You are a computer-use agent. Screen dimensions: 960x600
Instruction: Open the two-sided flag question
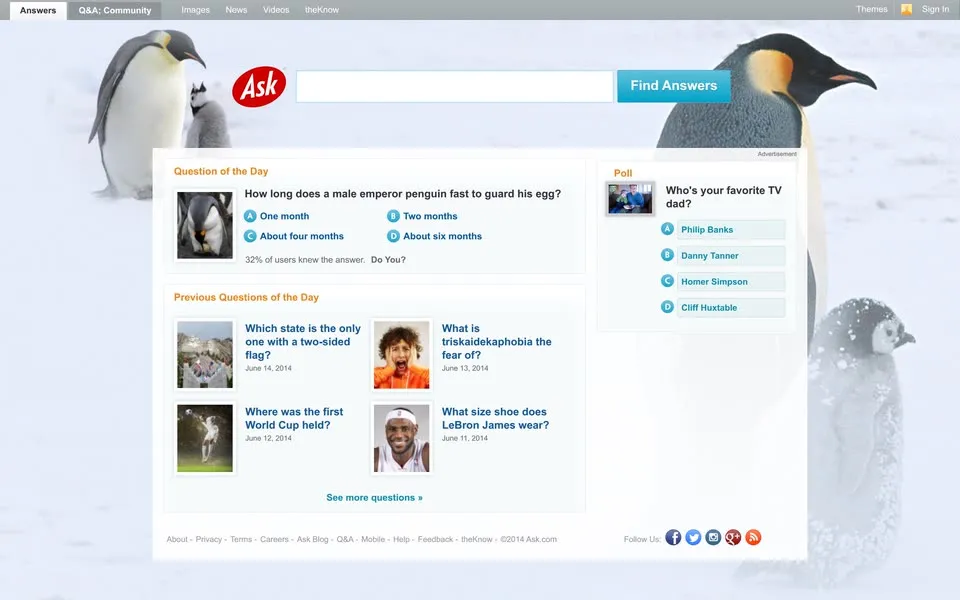click(x=303, y=342)
